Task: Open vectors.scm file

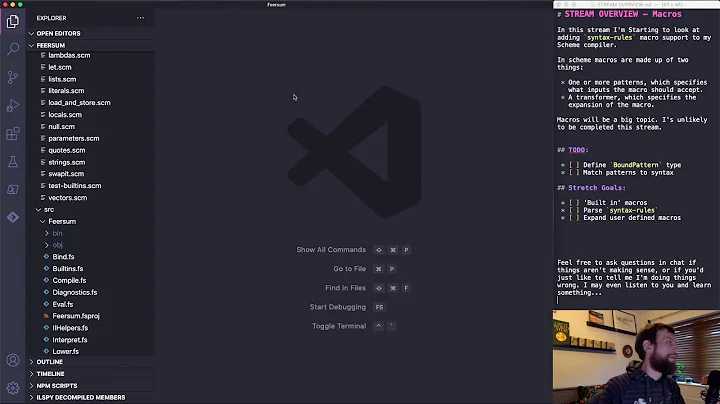Action: pos(68,197)
